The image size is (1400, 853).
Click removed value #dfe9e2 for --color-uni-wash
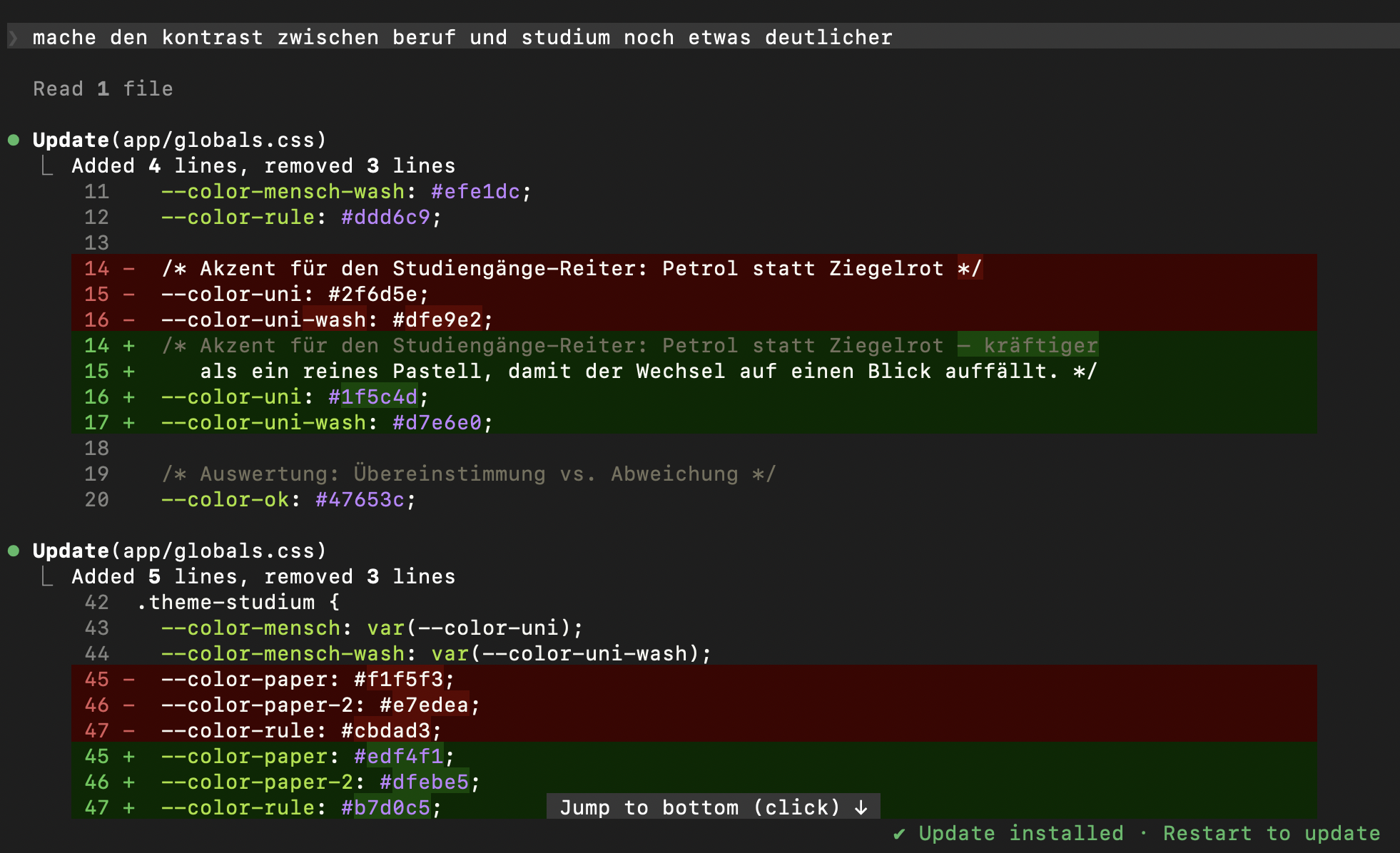[437, 320]
